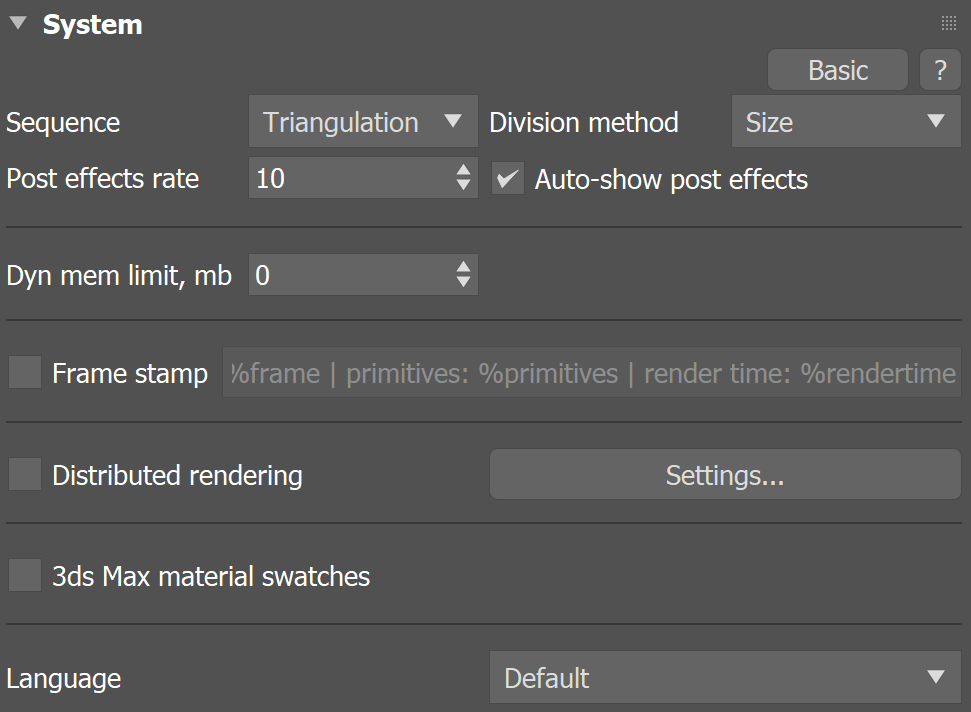Decrease Post effects rate with down arrow
This screenshot has width=971, height=712.
pos(463,185)
